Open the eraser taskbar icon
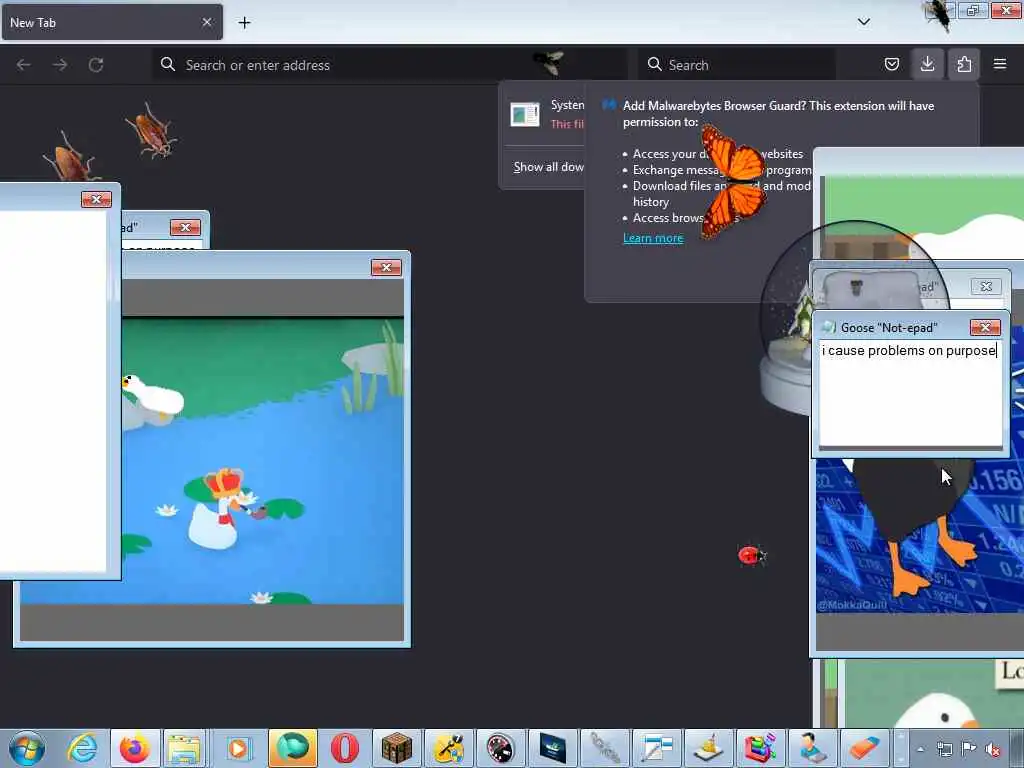The height and width of the screenshot is (768, 1024). pos(864,748)
